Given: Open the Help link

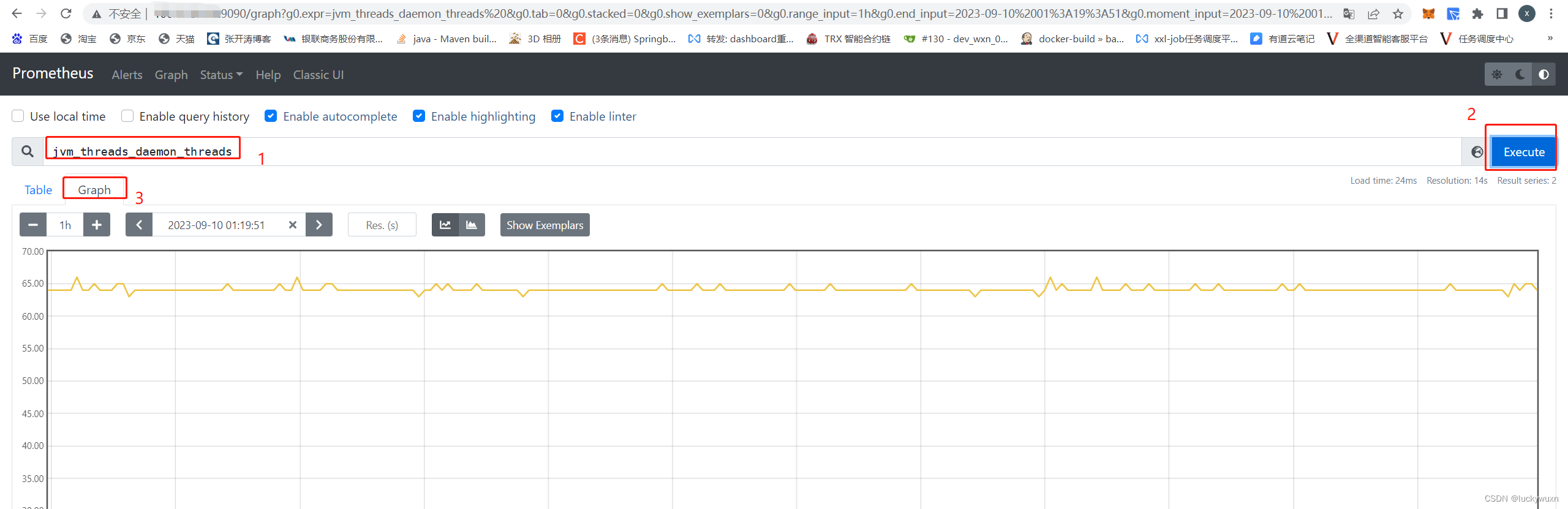Looking at the screenshot, I should coord(268,75).
